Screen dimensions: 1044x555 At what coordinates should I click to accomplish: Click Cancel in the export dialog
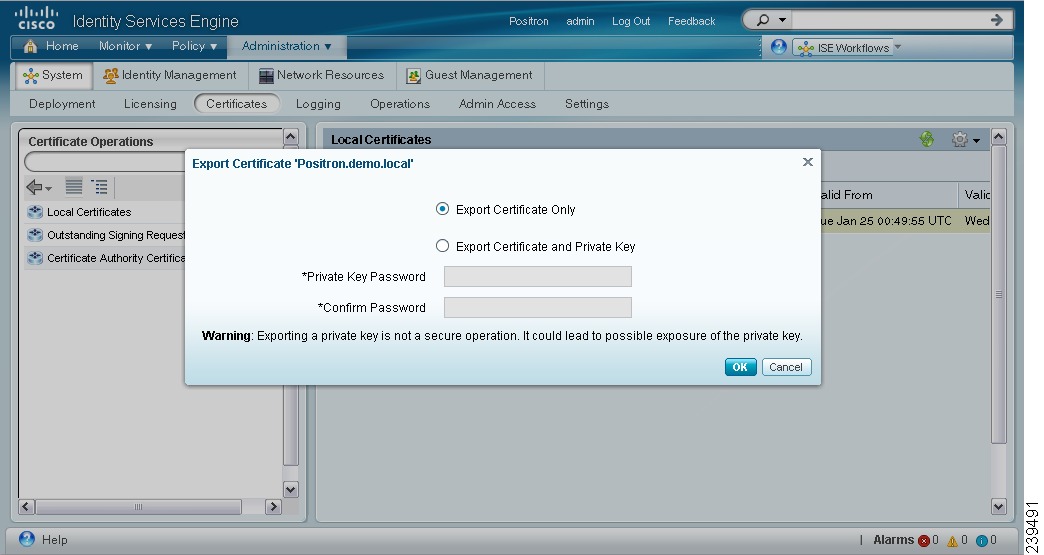(x=786, y=367)
